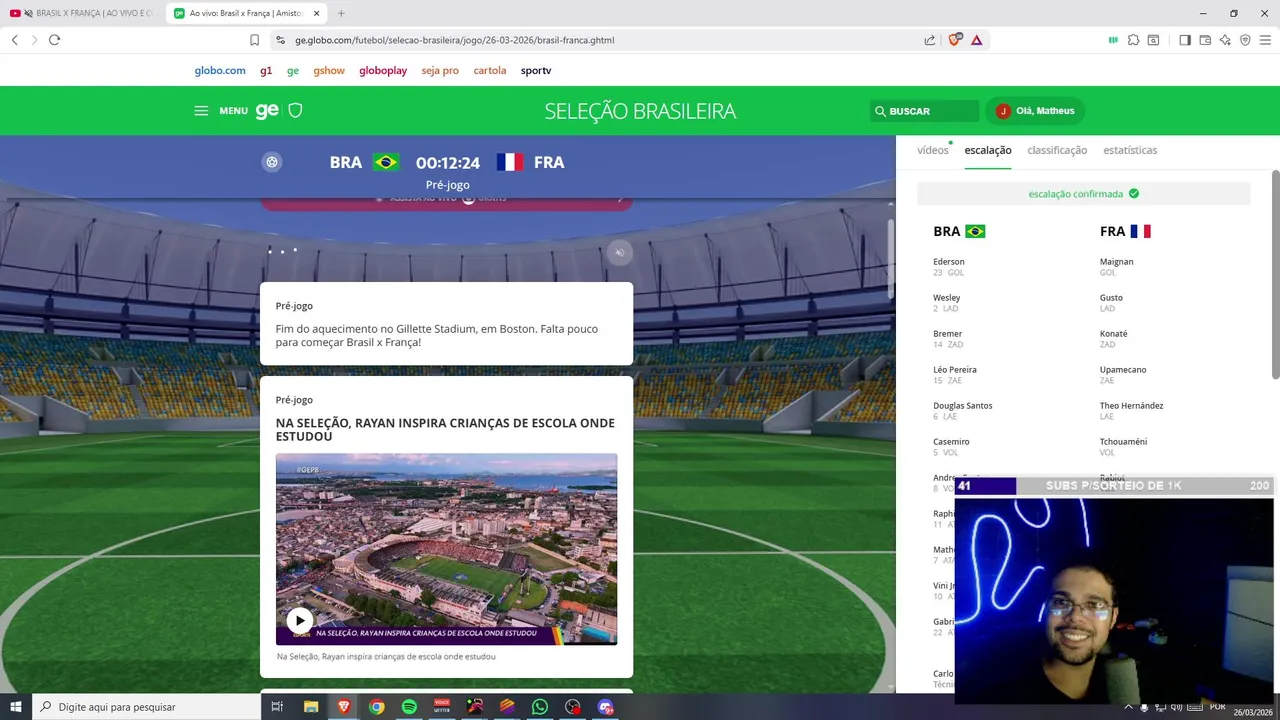Viewport: 1280px width, 720px height.
Task: Open Brave VPN shield icon
Action: [1245, 40]
